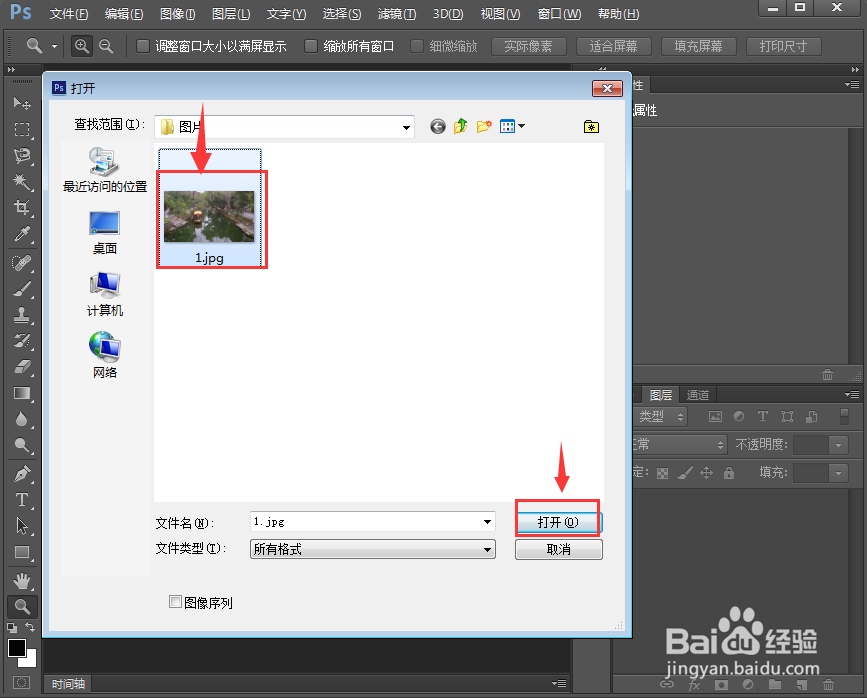Select the Type tool
Viewport: 867px width, 698px height.
click(x=22, y=499)
